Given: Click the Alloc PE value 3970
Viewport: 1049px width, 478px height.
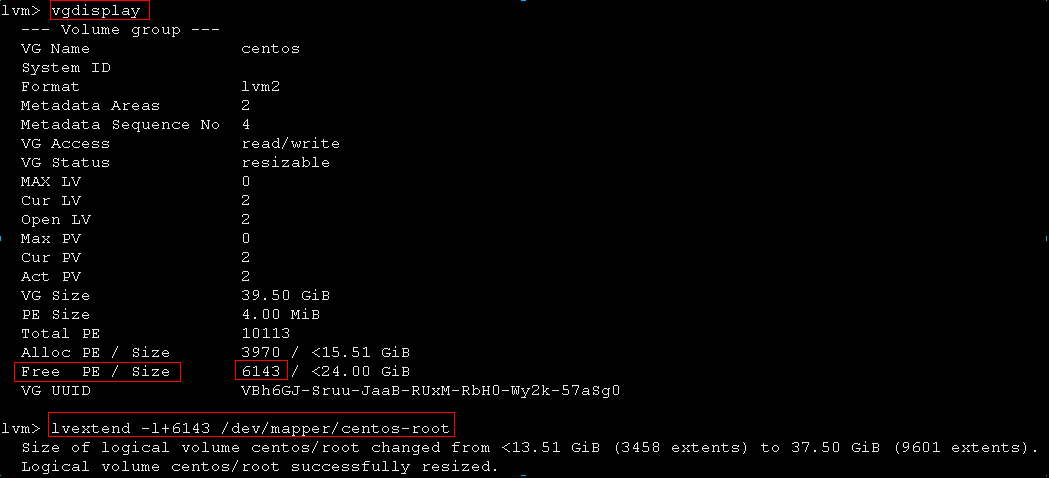Looking at the screenshot, I should (261, 352).
